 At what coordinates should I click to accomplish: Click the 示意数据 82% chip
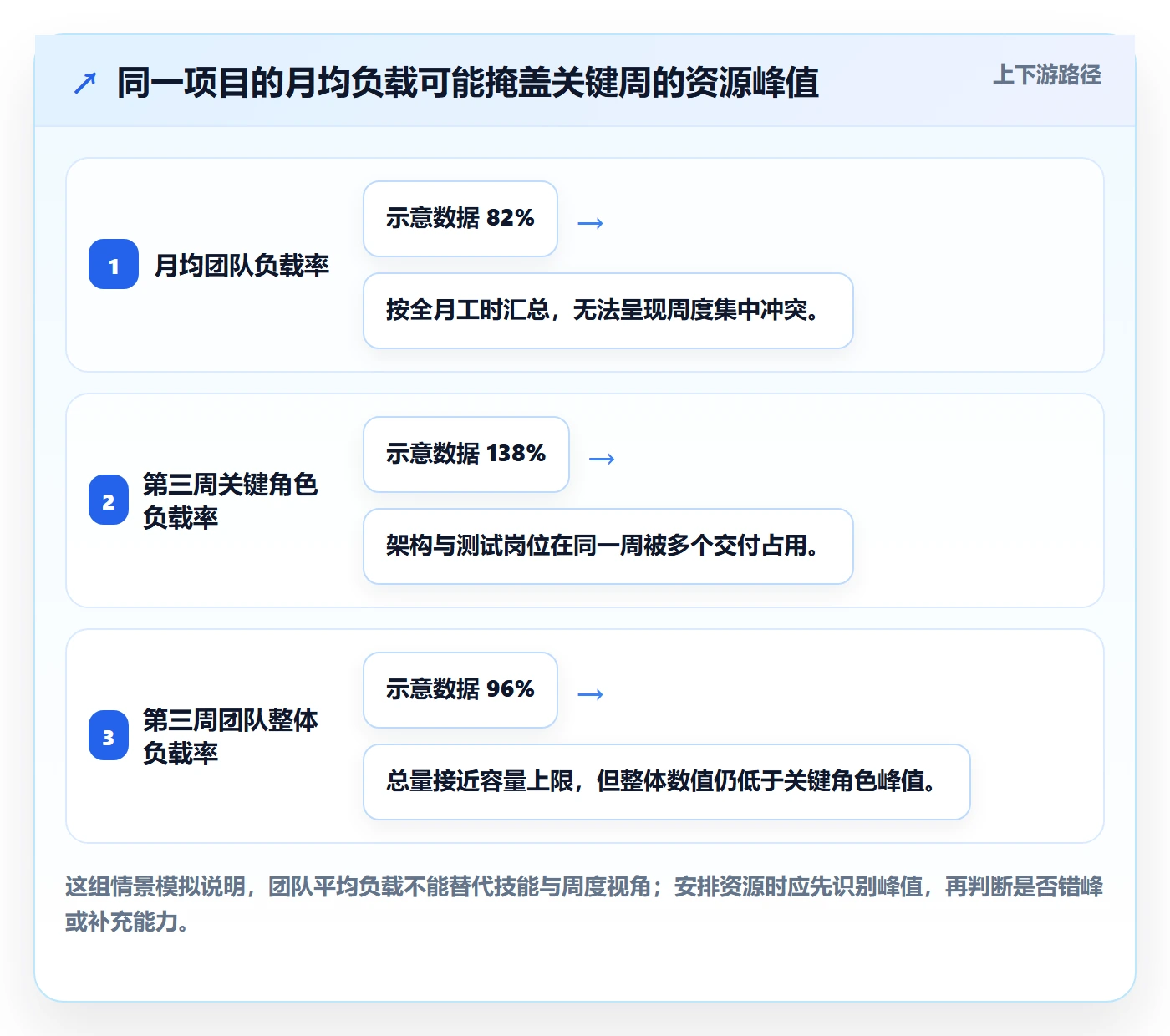(x=460, y=219)
